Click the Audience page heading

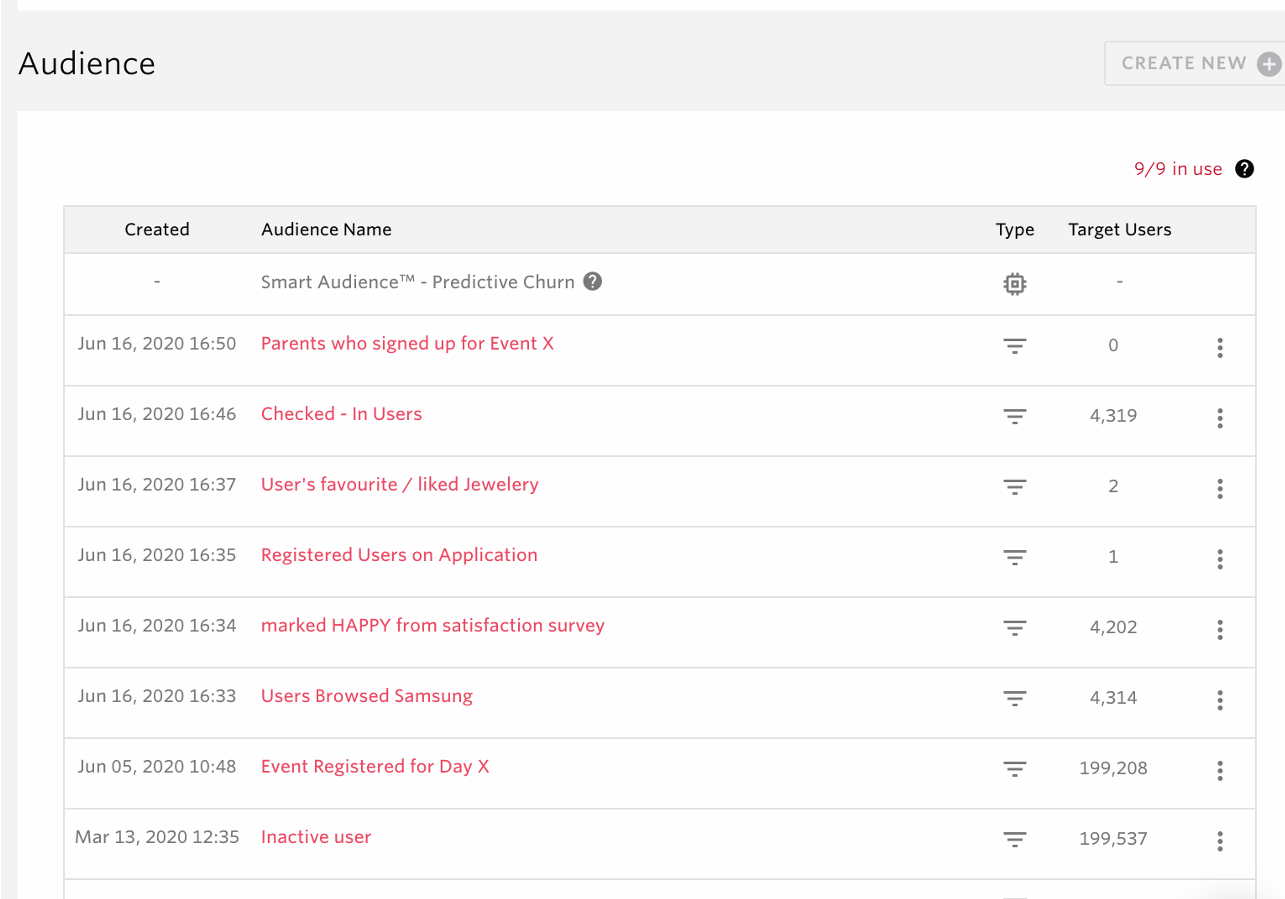(x=87, y=63)
